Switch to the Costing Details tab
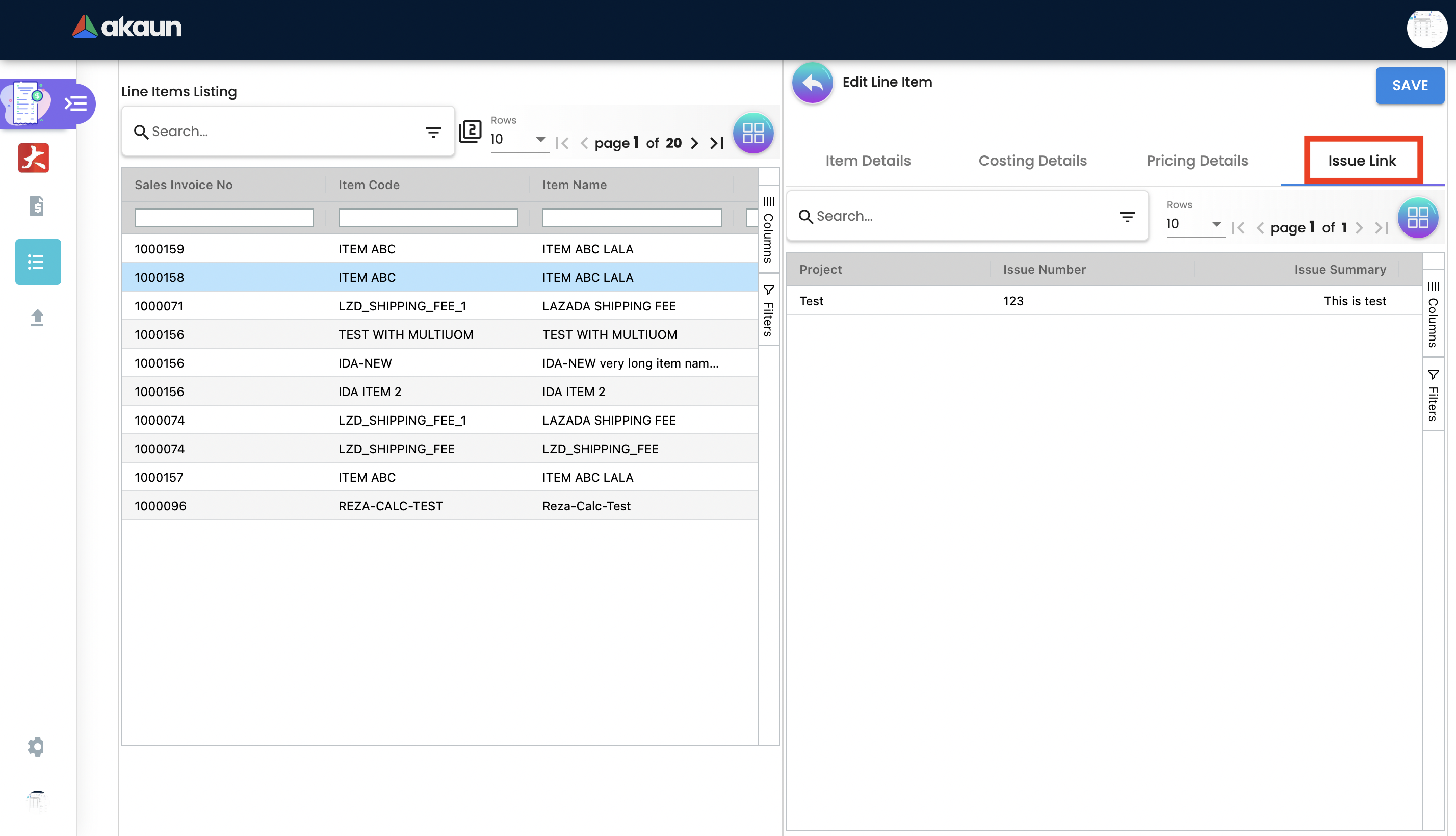Screen dimensions: 1456x836 point(1032,161)
